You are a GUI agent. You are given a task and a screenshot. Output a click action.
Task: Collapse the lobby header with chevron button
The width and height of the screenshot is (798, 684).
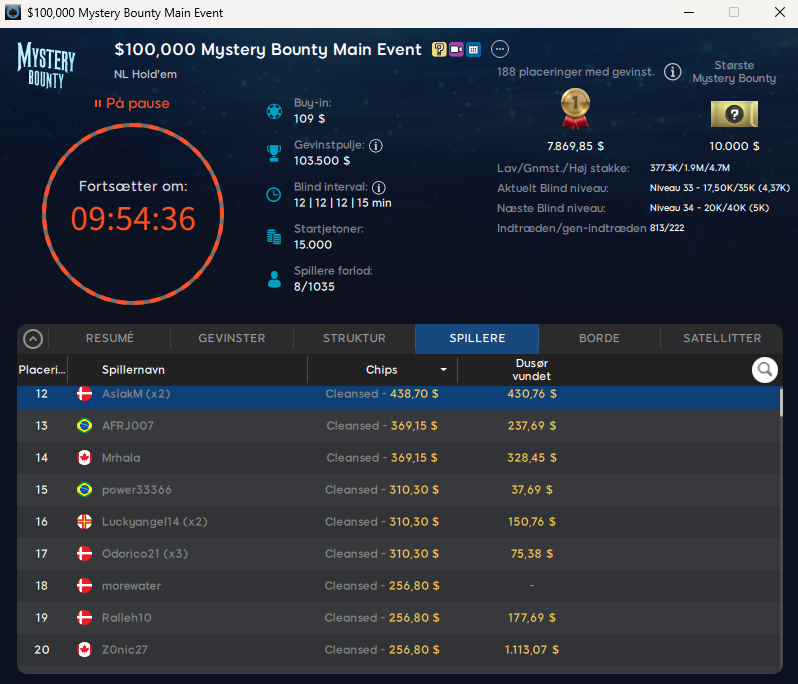(33, 339)
